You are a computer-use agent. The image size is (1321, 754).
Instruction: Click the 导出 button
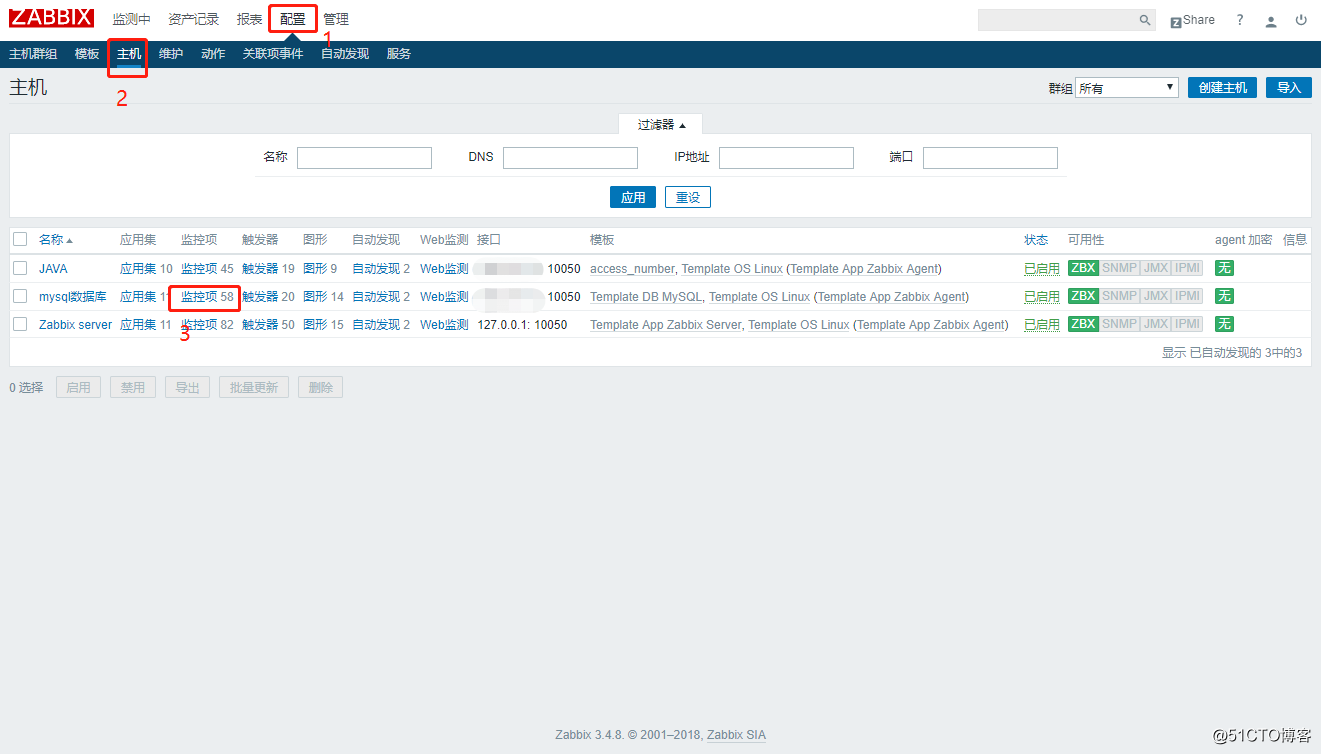tap(187, 387)
